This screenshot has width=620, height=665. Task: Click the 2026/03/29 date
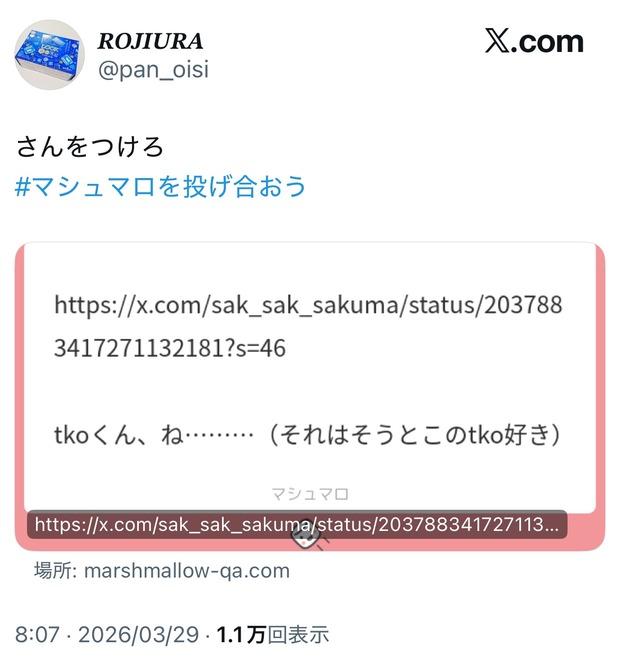[x=138, y=635]
